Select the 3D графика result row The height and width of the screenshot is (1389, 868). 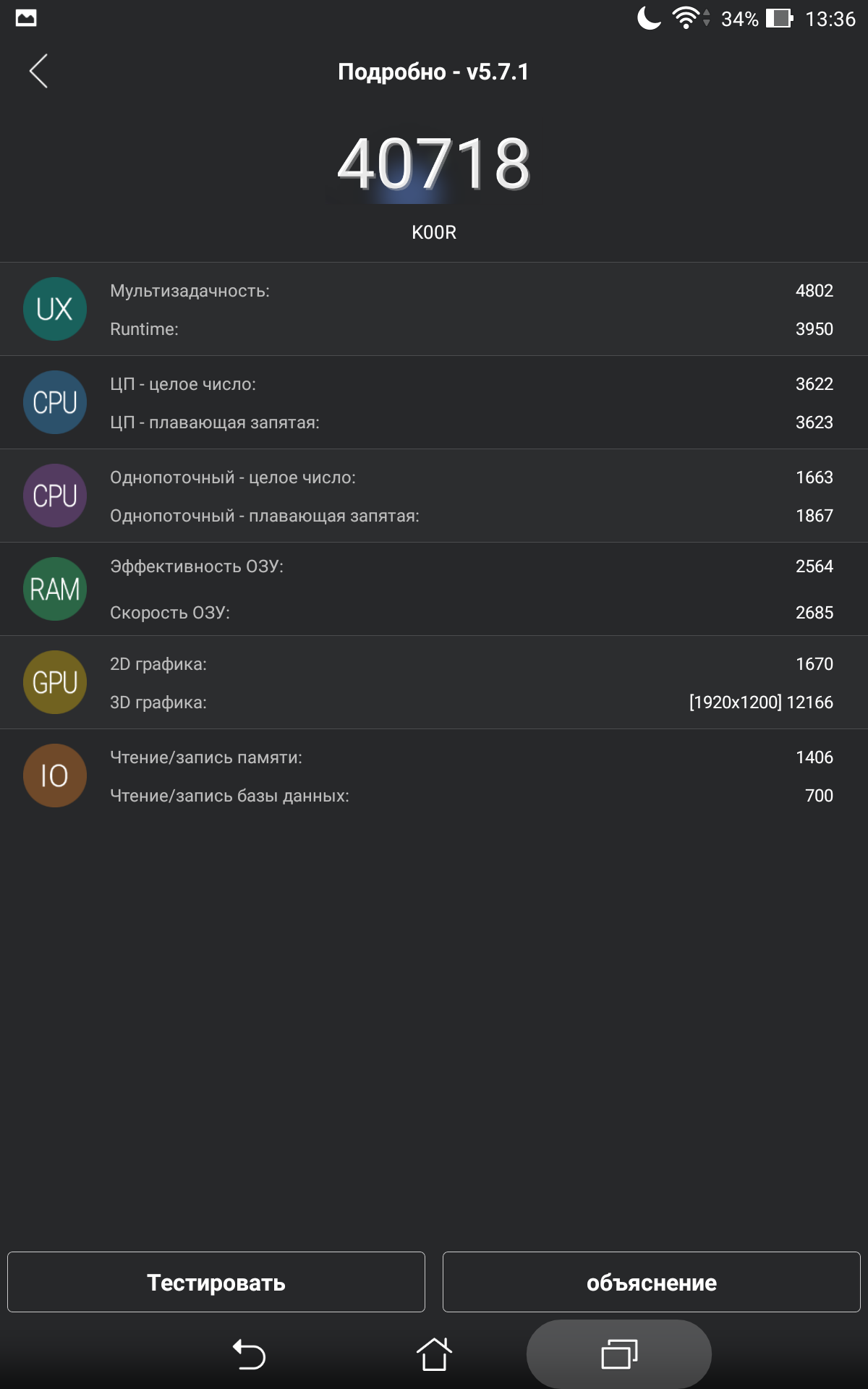(x=470, y=702)
